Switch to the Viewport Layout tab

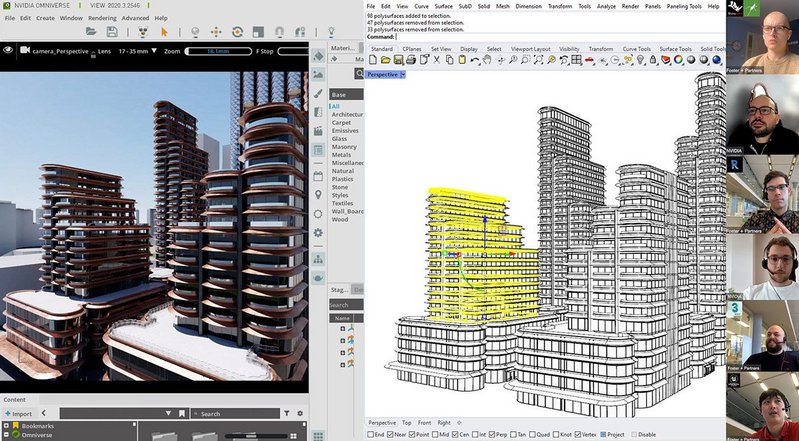(x=530, y=49)
